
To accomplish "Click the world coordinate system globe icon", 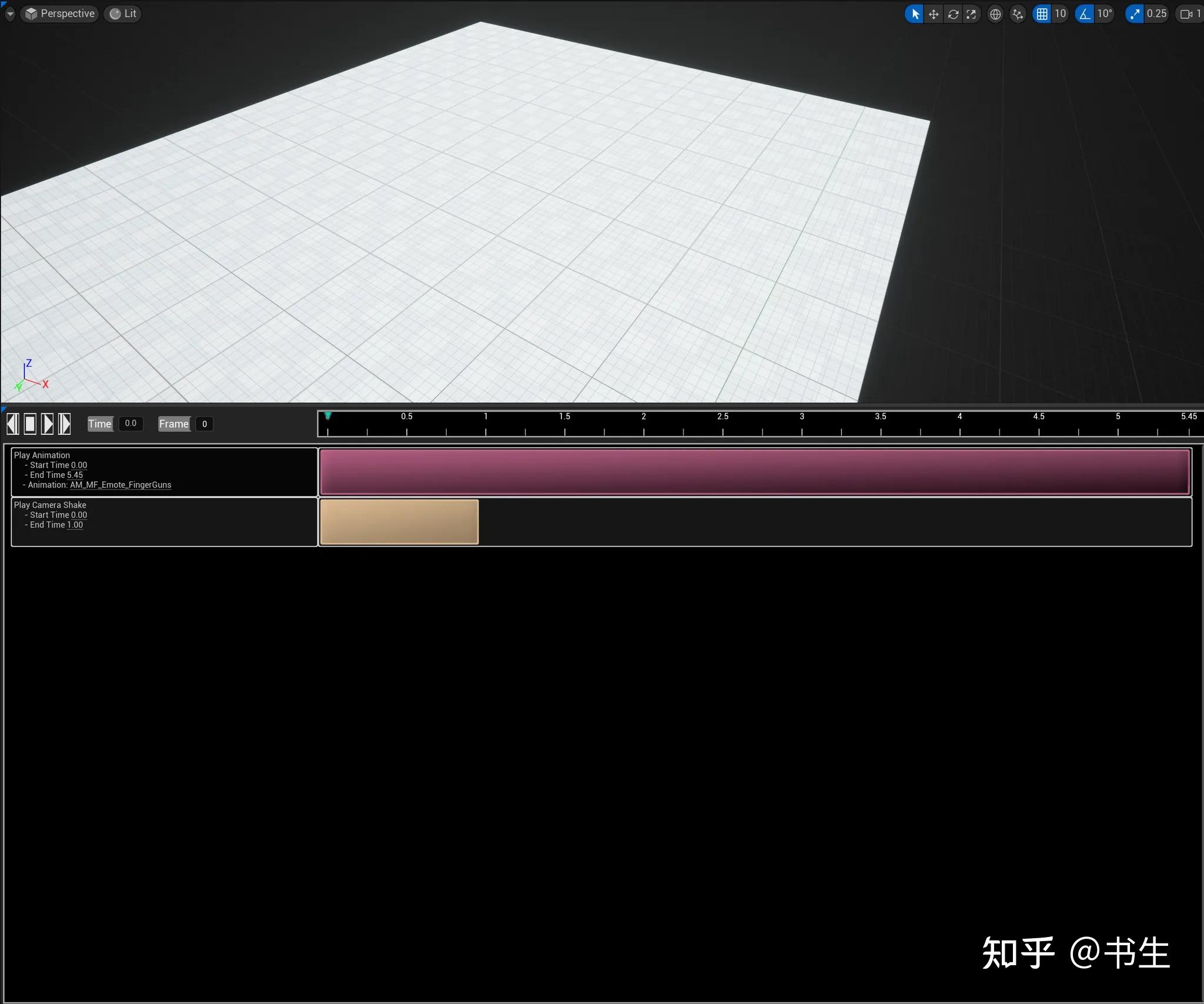I will click(995, 14).
